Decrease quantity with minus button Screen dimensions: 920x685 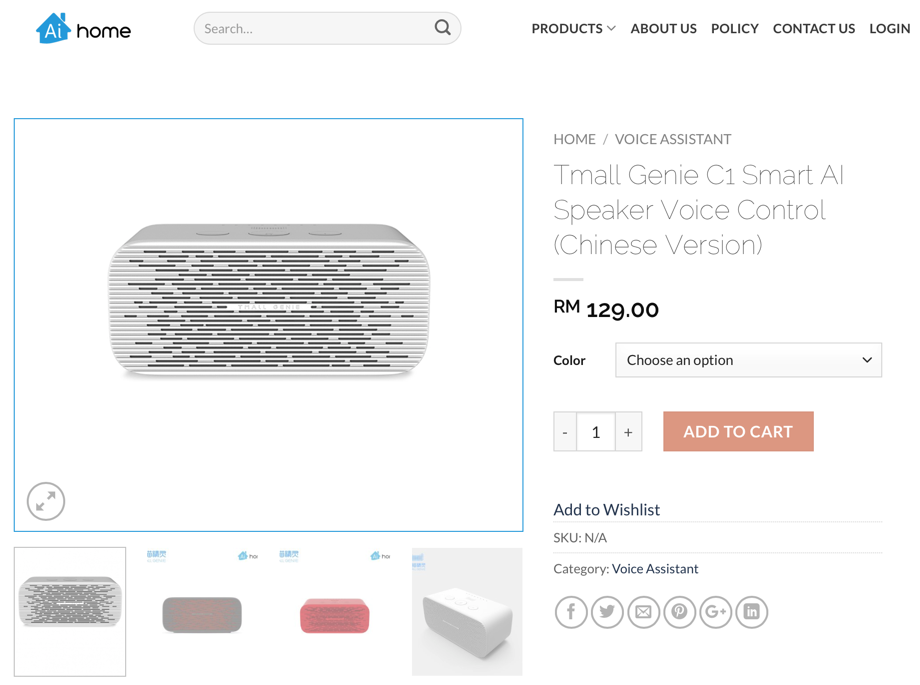tap(565, 432)
